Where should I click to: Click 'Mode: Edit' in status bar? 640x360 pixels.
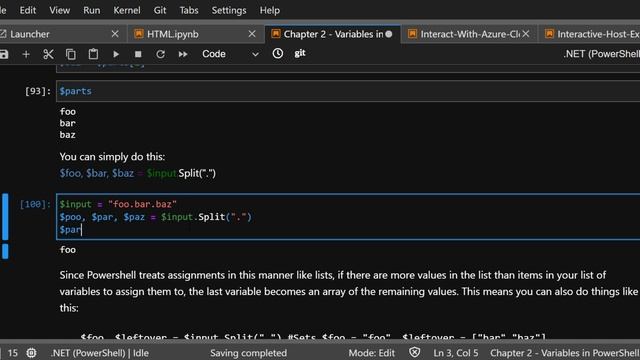pyautogui.click(x=371, y=353)
